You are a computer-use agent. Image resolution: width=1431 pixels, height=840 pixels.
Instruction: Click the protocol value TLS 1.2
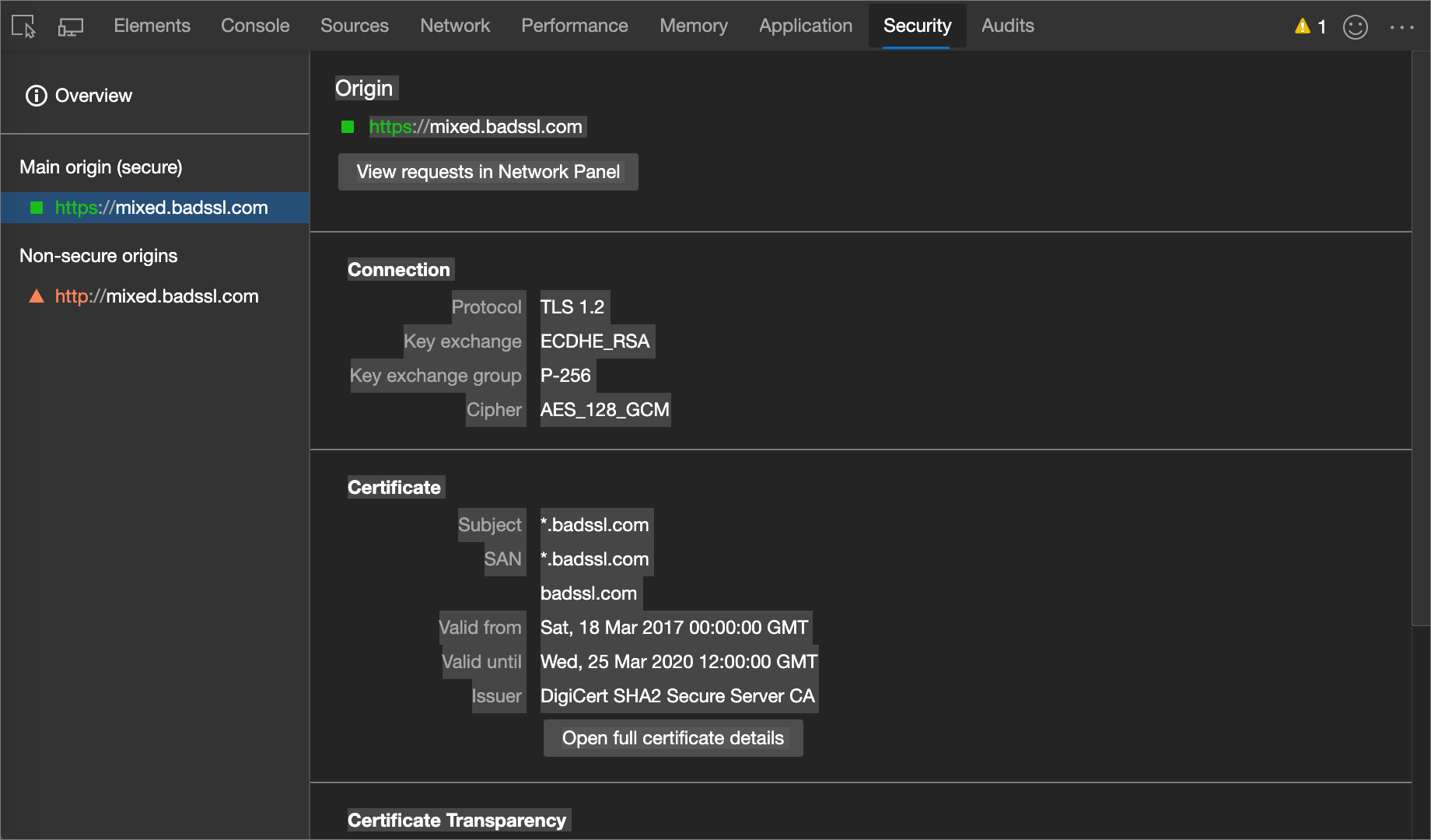click(572, 307)
